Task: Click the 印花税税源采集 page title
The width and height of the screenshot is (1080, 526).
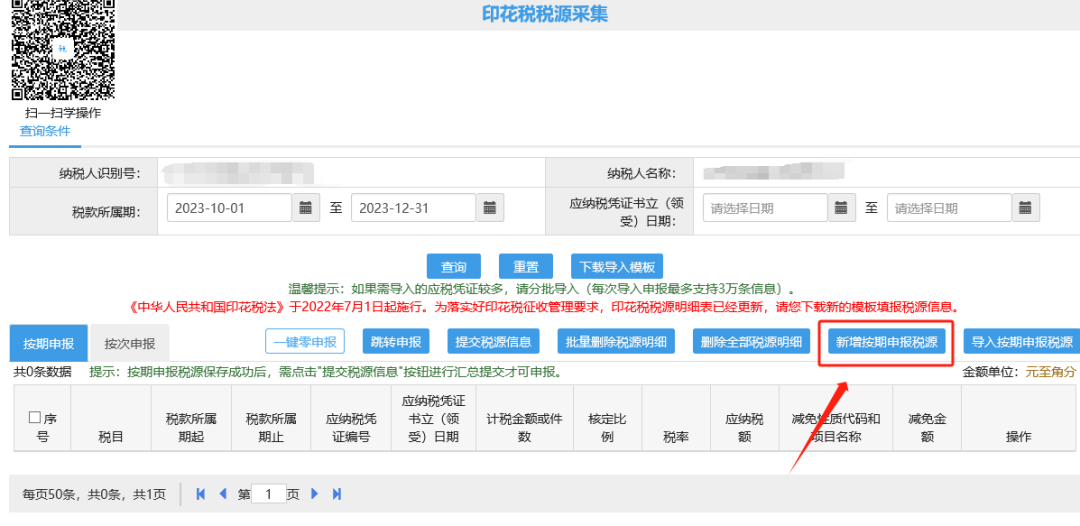Action: click(545, 13)
